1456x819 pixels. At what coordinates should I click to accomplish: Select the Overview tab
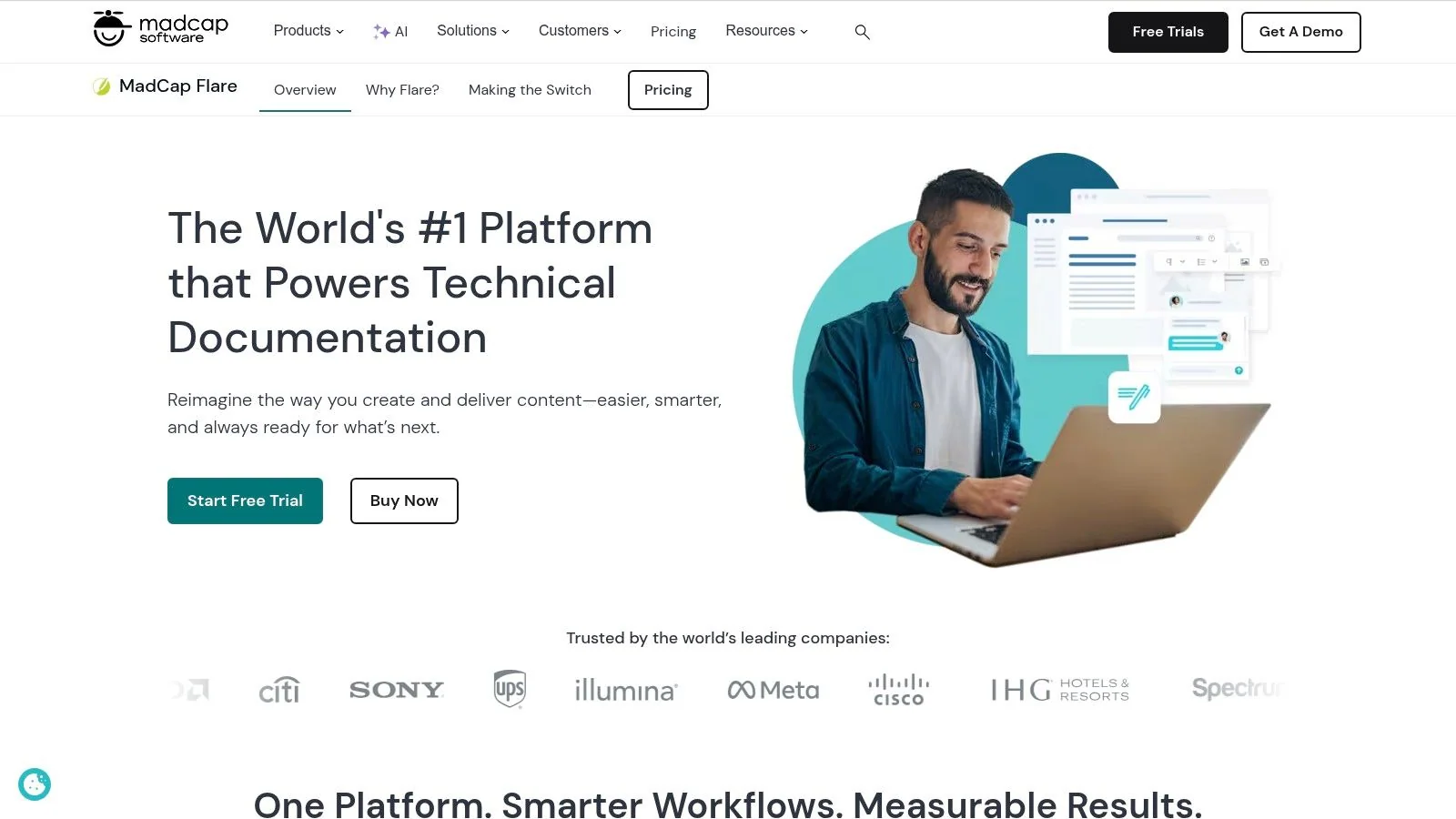pyautogui.click(x=305, y=90)
